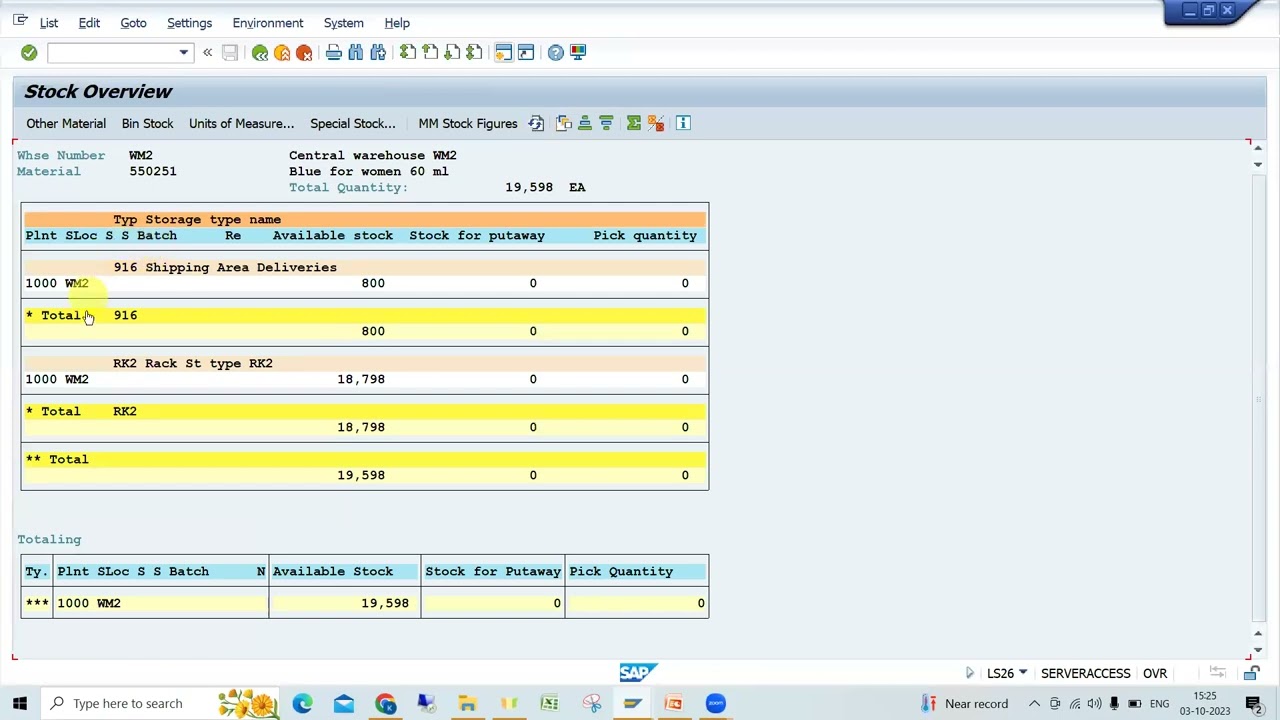
Task: Click the Sort Ascending icon
Action: tap(585, 123)
